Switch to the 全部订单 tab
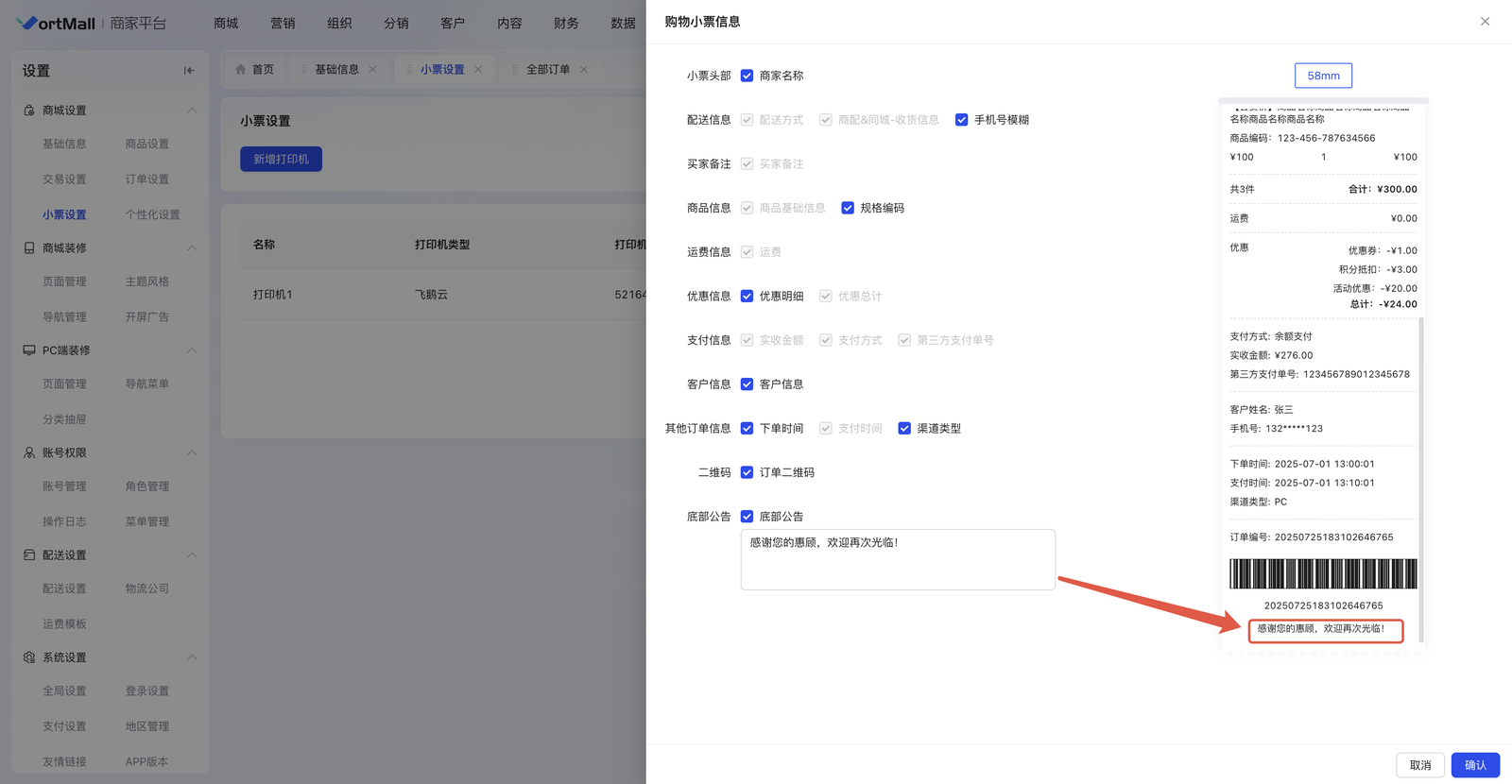 547,70
